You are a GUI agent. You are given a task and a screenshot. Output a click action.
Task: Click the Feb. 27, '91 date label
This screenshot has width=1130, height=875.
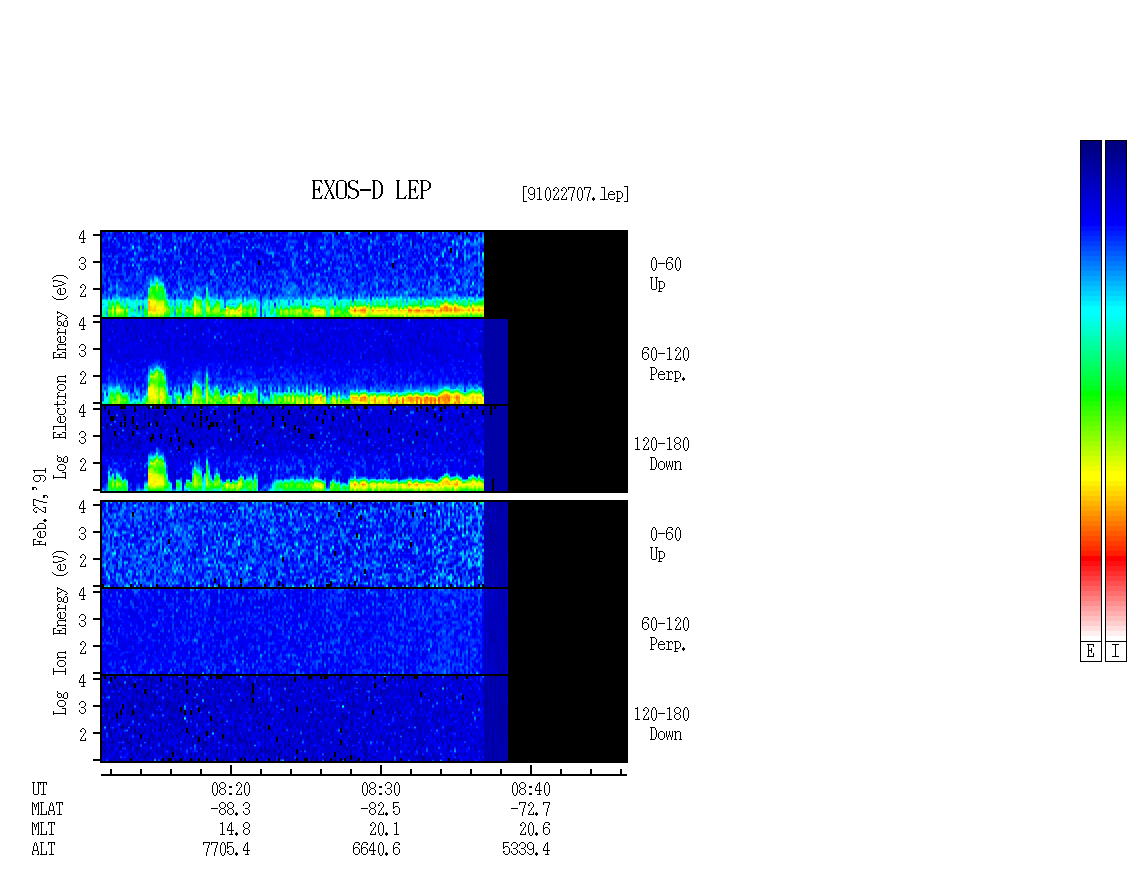40,507
